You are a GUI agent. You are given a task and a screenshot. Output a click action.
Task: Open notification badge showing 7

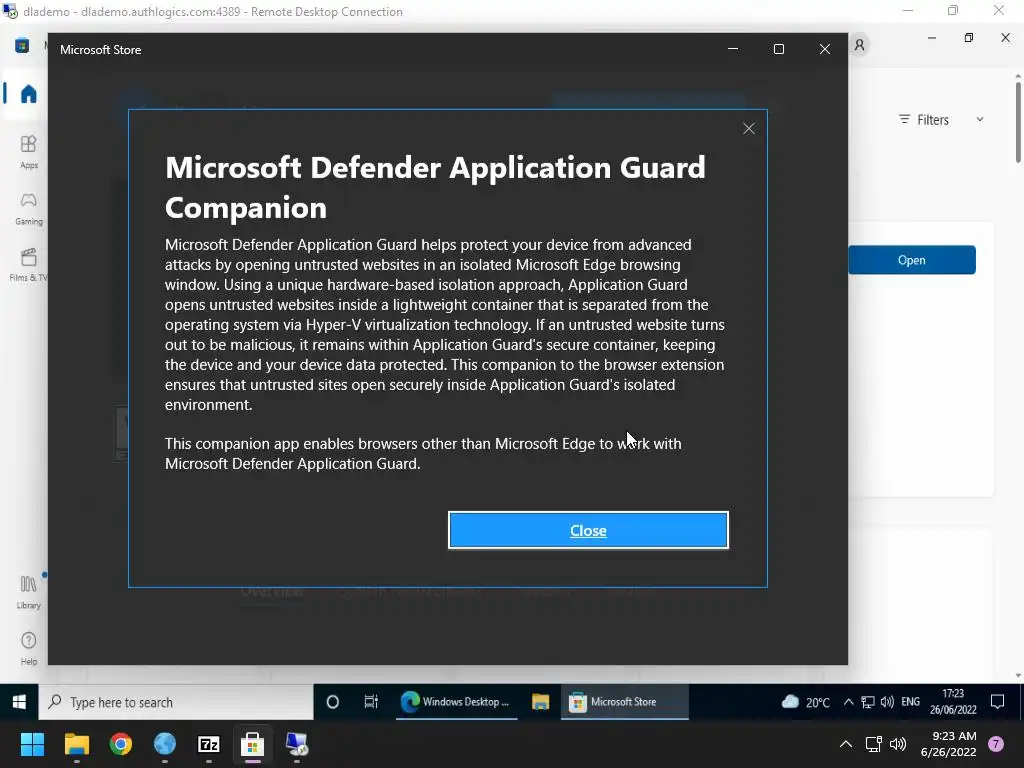[x=996, y=744]
